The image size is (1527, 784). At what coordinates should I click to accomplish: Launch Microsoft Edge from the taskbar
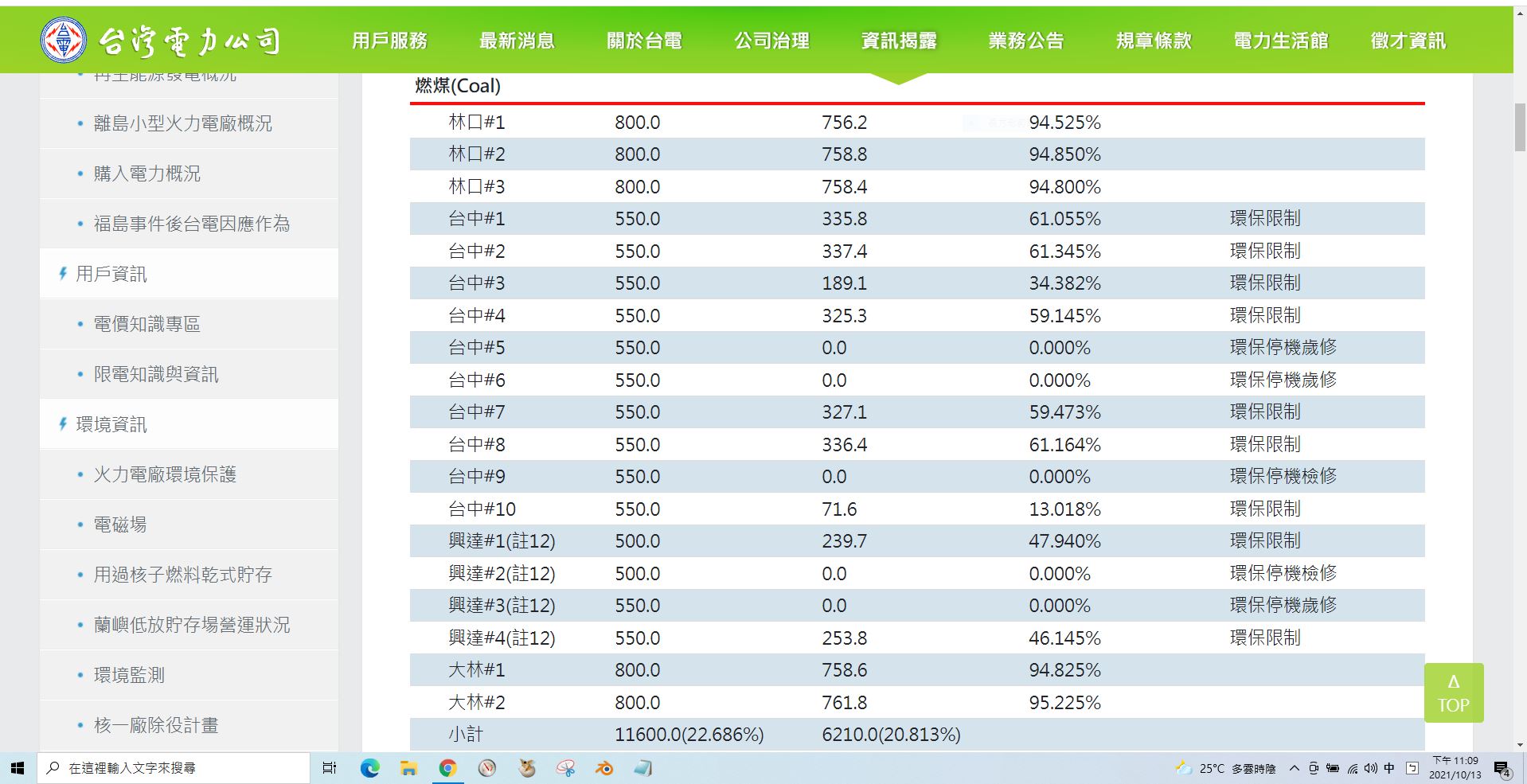[369, 768]
